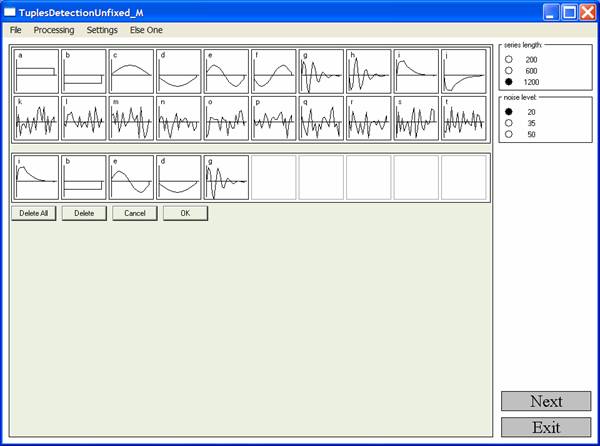
Task: Pick noisy waveform thumbnail q
Action: click(321, 118)
